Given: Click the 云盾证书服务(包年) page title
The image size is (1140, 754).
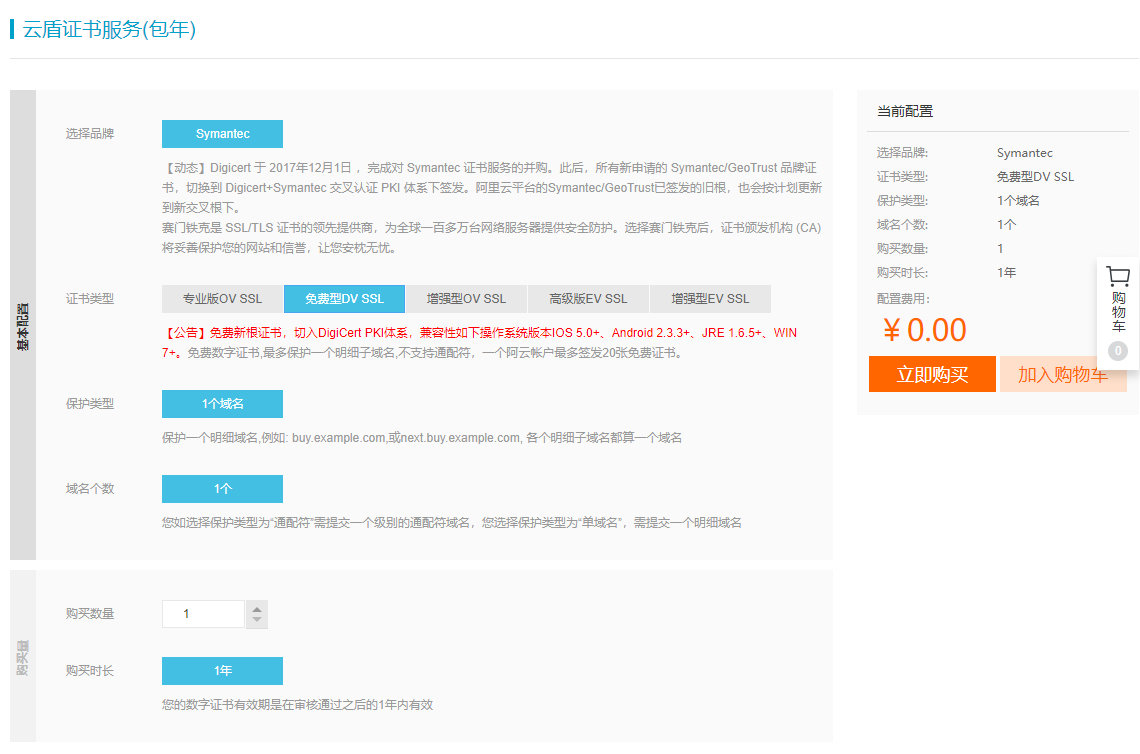Looking at the screenshot, I should pyautogui.click(x=109, y=29).
